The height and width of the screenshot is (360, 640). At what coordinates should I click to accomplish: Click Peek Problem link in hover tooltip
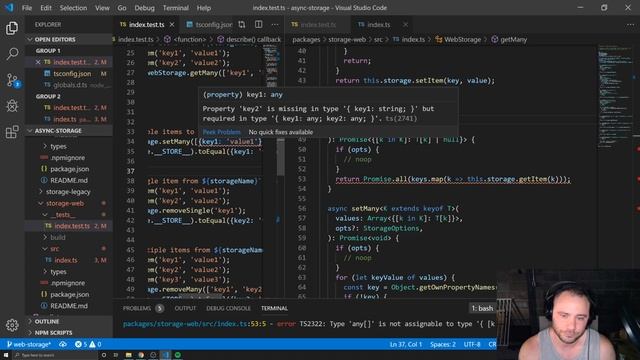[222, 132]
